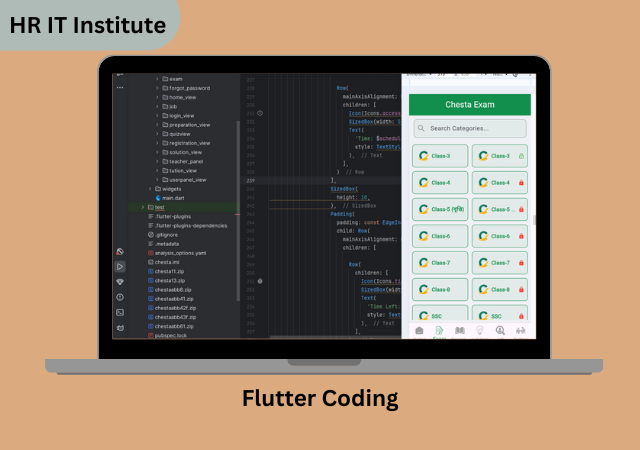Open the Class-6 card without a lock

coord(440,236)
